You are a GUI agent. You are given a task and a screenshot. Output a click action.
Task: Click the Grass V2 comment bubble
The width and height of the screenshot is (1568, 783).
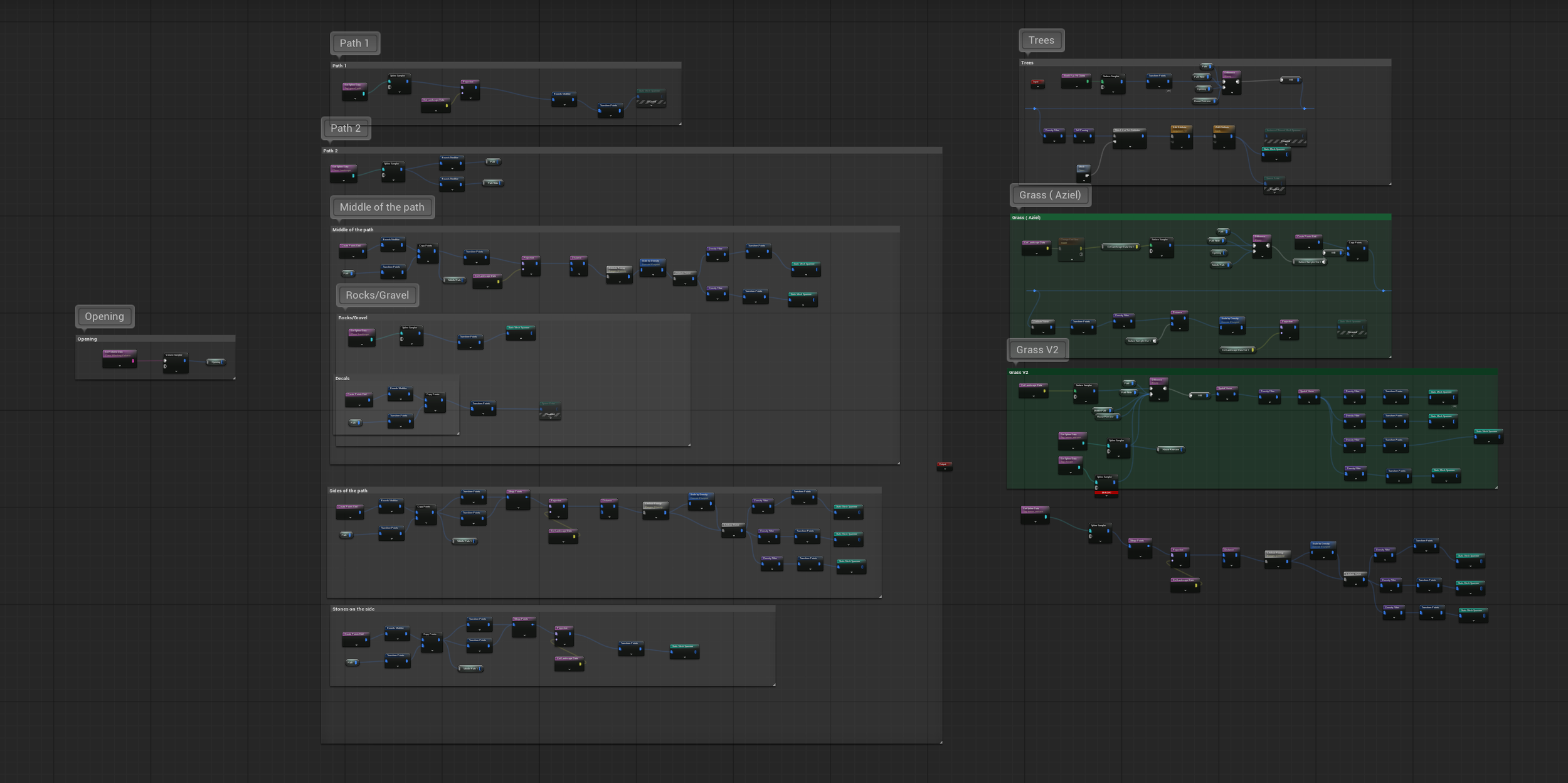pos(1037,349)
